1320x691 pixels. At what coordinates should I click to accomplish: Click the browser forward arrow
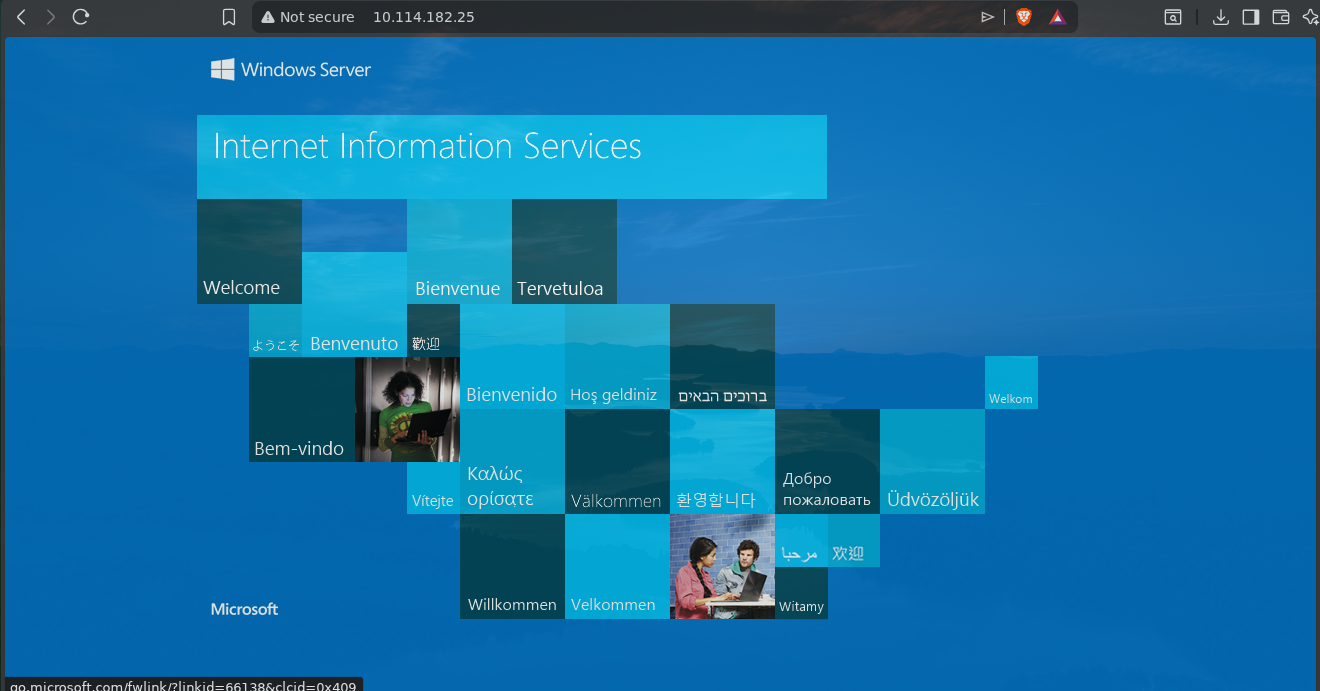click(51, 17)
